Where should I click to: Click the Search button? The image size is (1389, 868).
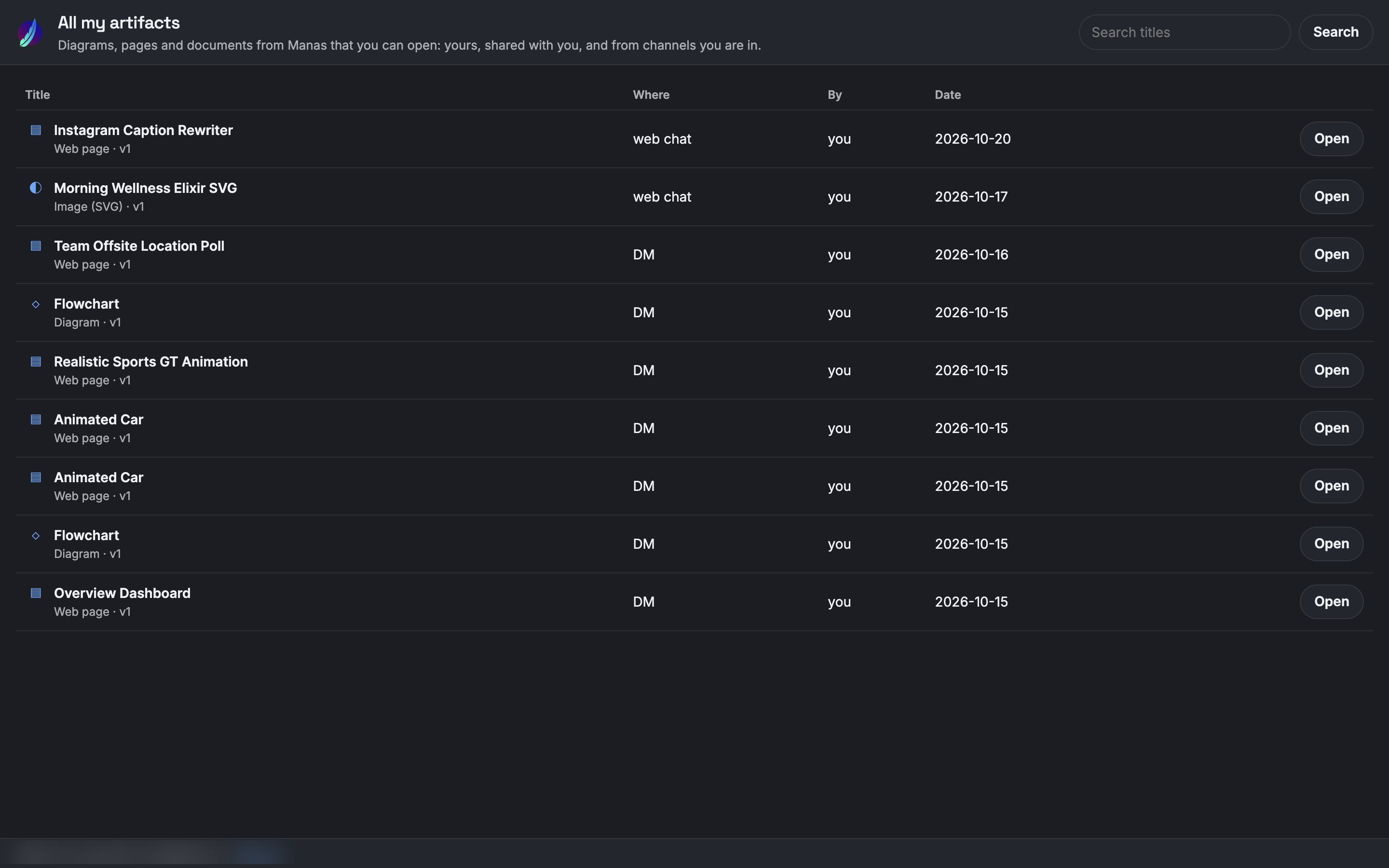pyautogui.click(x=1335, y=32)
